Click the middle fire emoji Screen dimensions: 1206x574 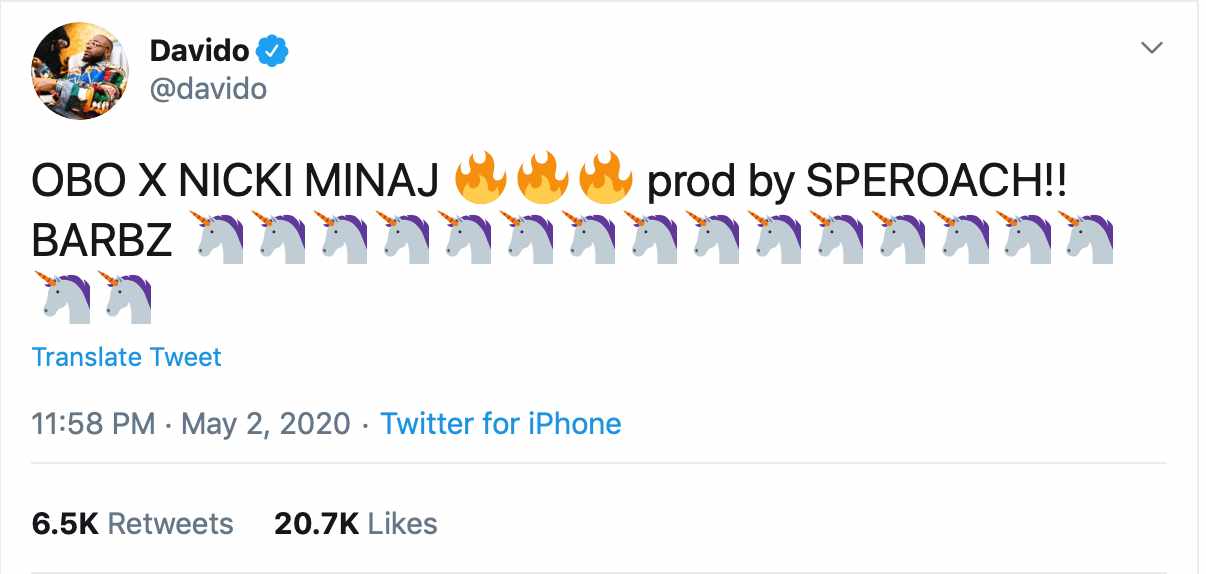click(545, 181)
